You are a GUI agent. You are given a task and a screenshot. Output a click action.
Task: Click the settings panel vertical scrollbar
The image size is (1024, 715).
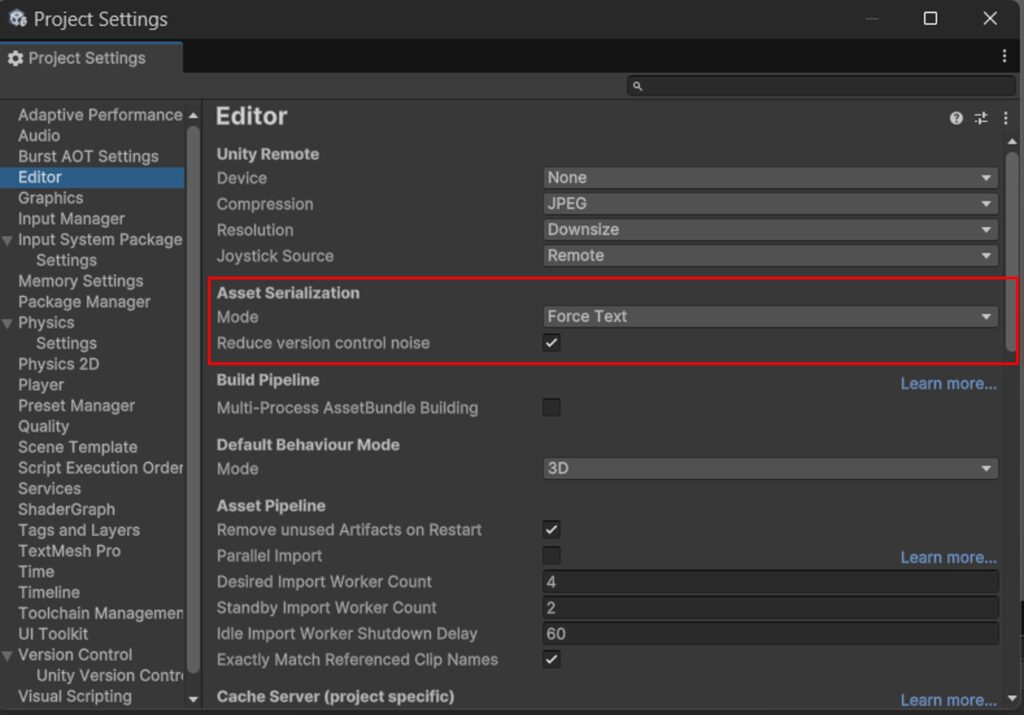pos(1012,250)
